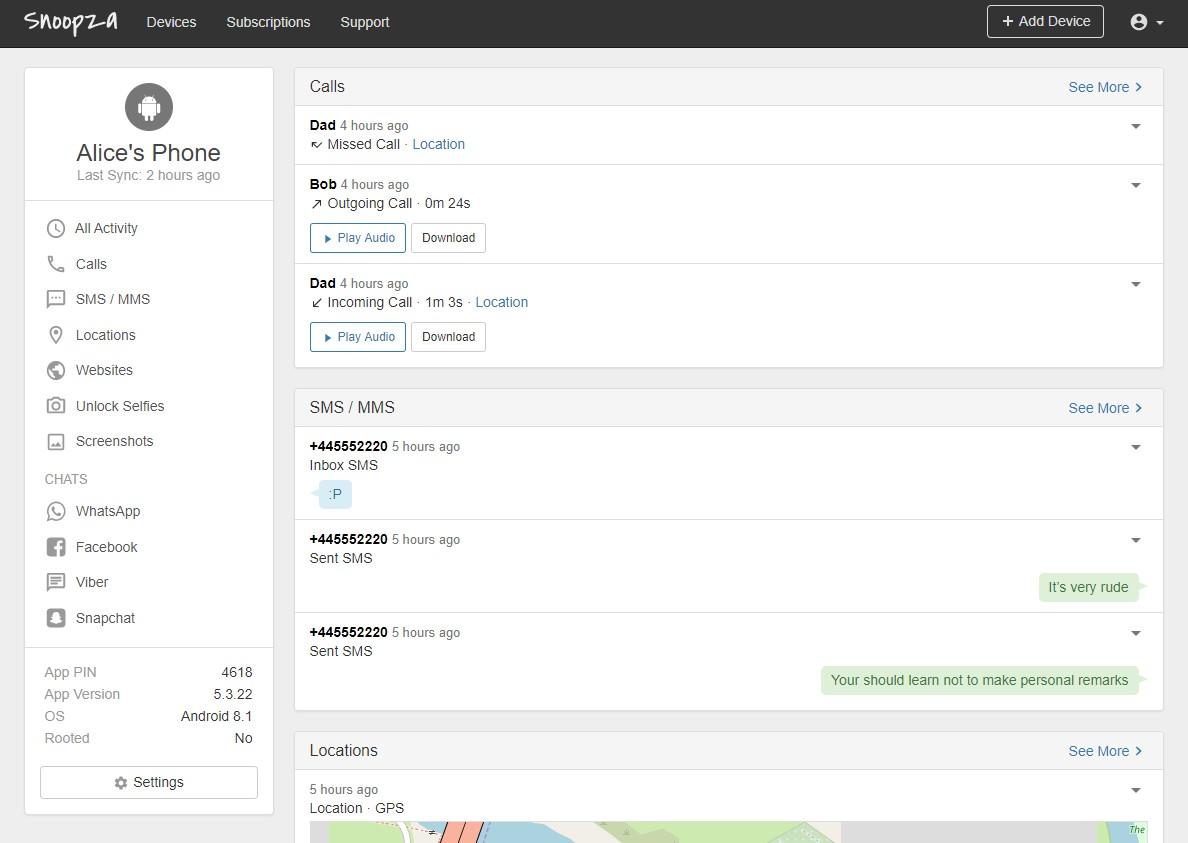Image resolution: width=1188 pixels, height=843 pixels.
Task: Click the Websites globe icon
Action: tap(56, 370)
